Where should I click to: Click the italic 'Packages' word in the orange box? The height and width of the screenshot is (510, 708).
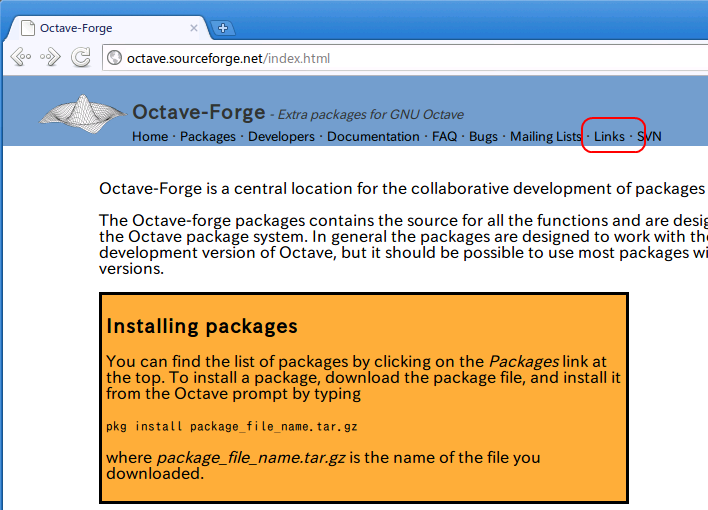524,362
